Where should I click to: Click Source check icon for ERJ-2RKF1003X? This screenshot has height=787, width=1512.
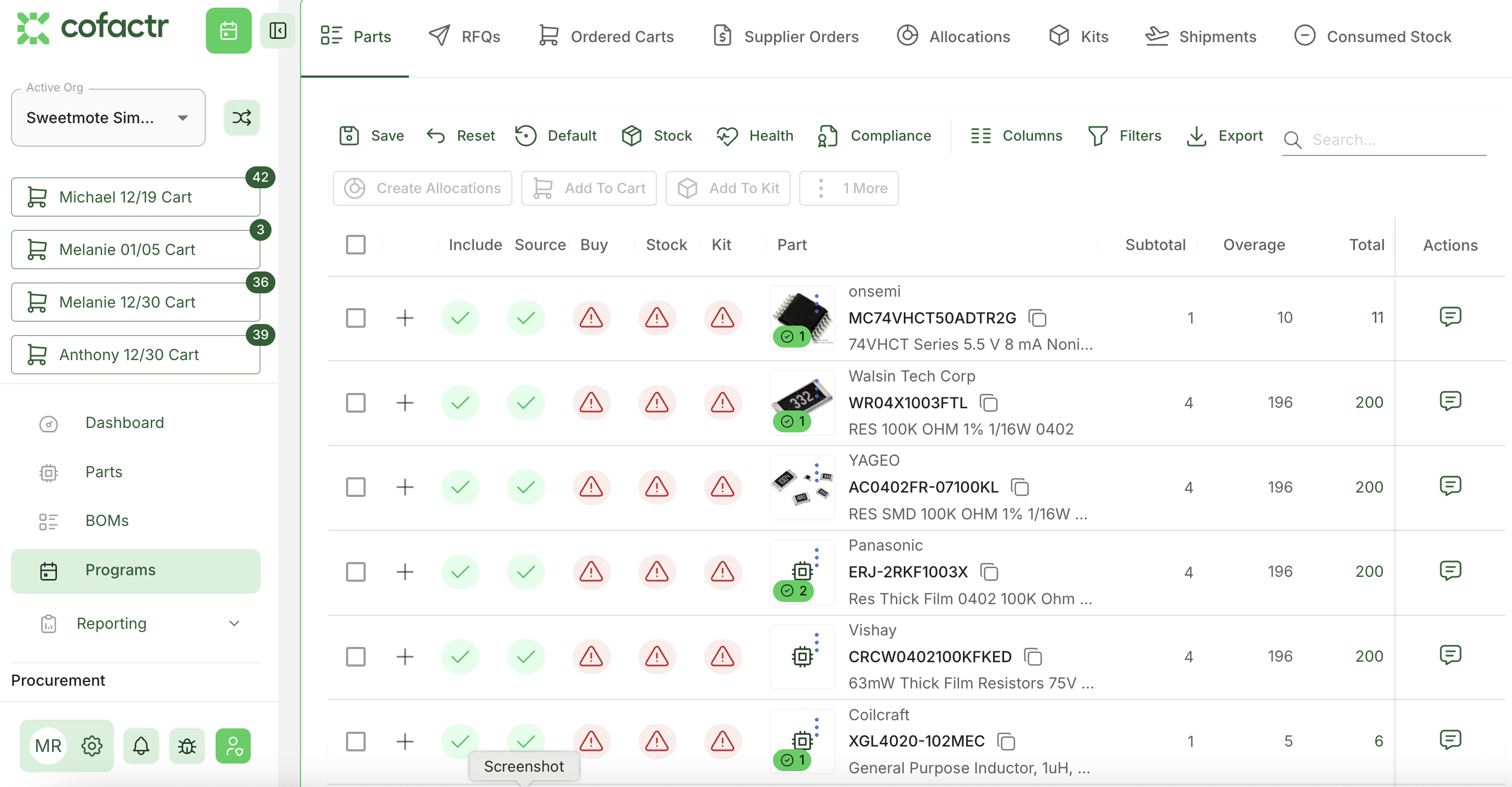[x=526, y=571]
